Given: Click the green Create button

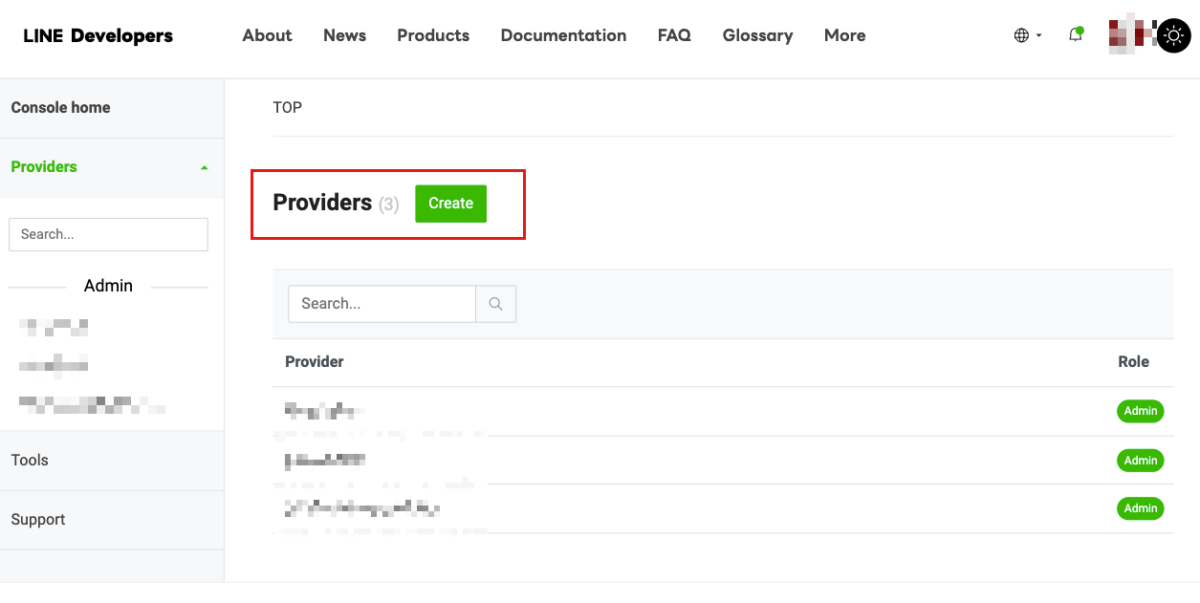Looking at the screenshot, I should pyautogui.click(x=451, y=203).
